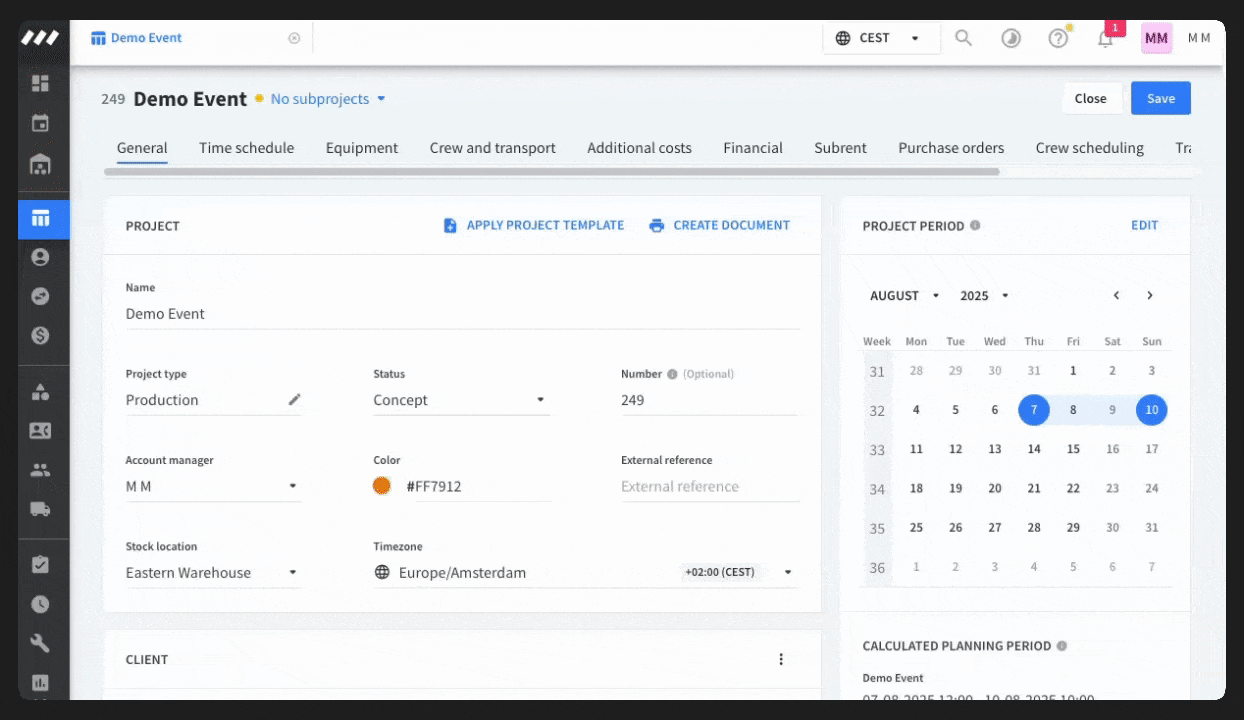
Task: Open the truck Vehicles icon in the sidebar
Action: click(40, 509)
